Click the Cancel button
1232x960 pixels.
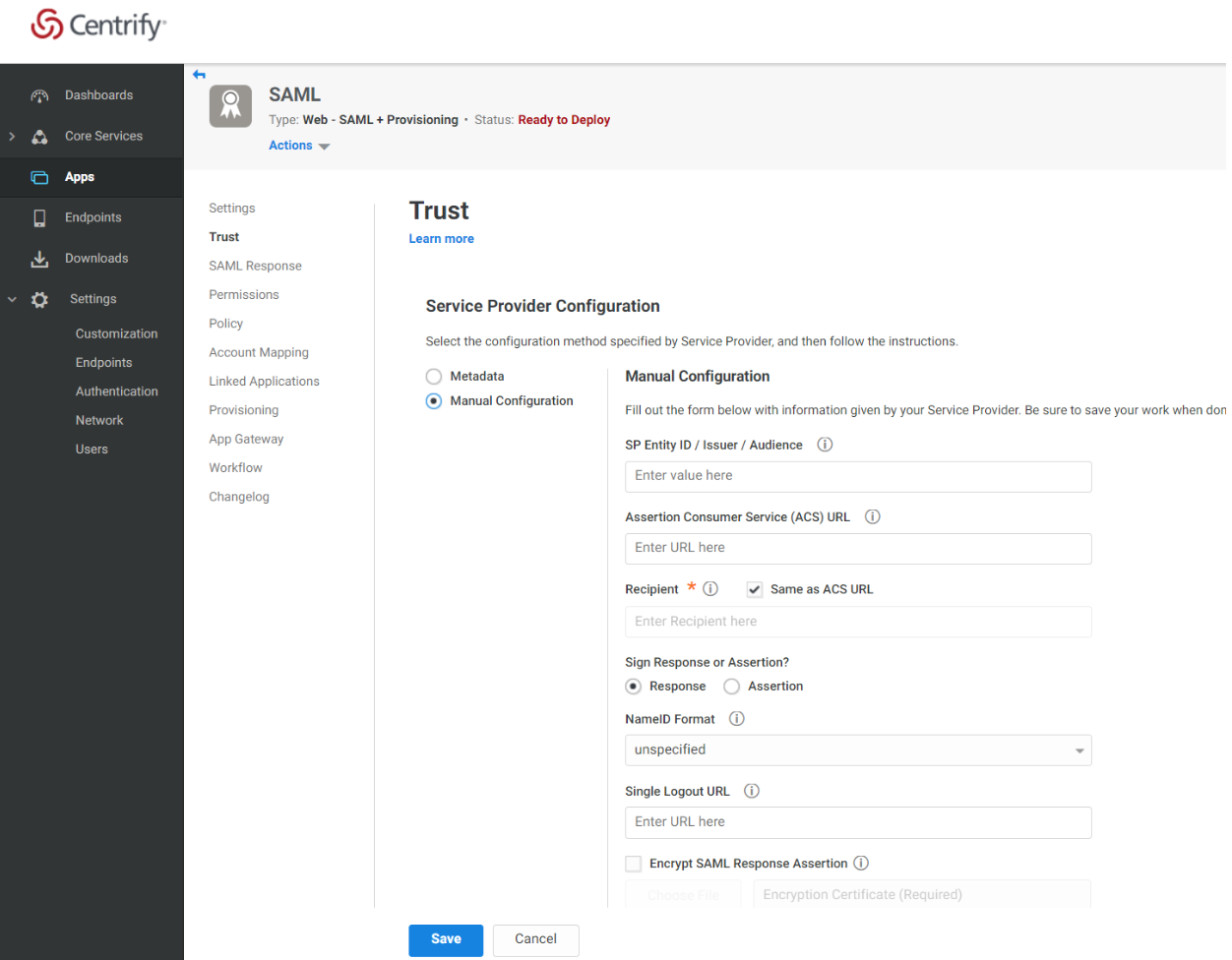[536, 940]
